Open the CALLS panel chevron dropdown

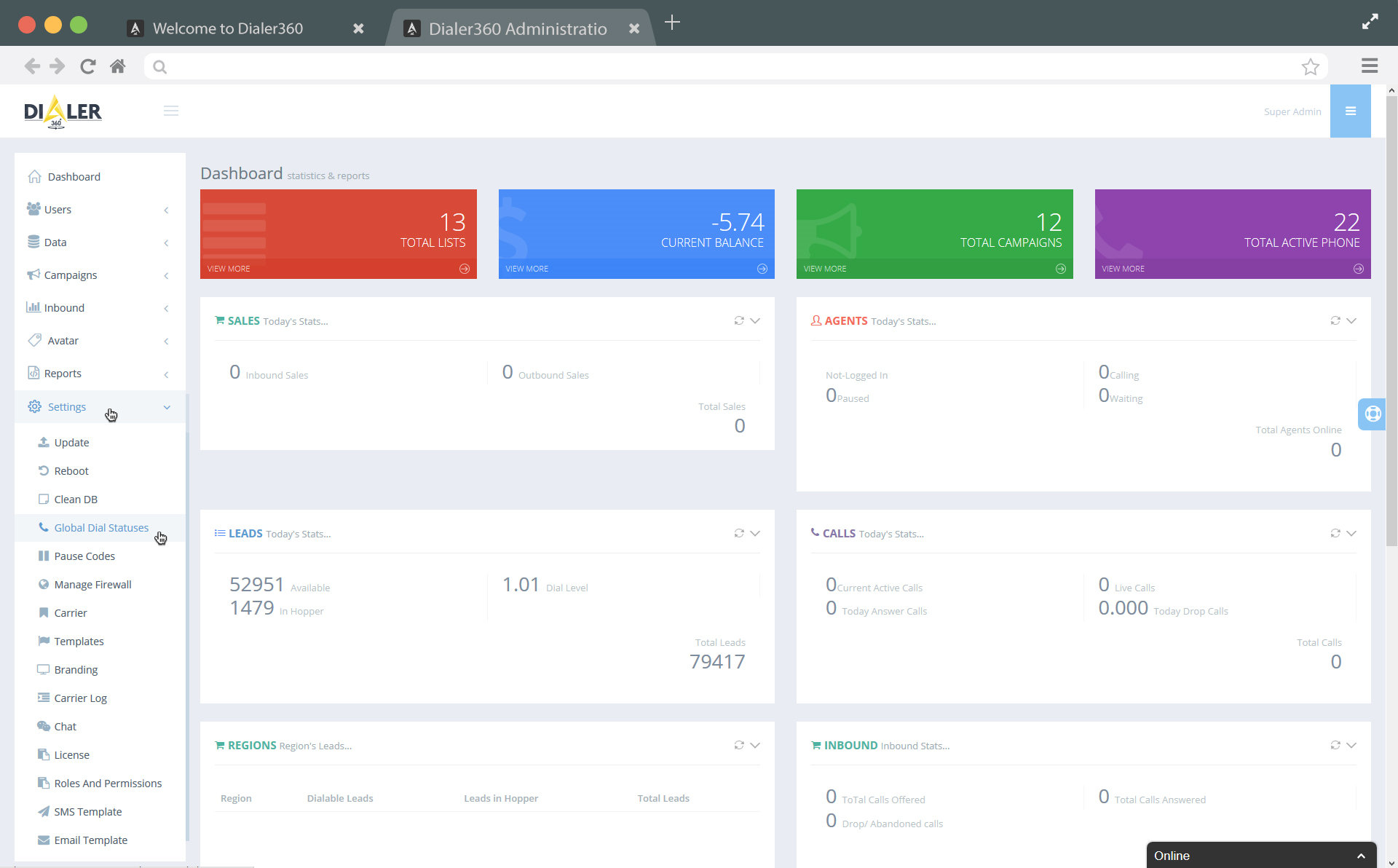point(1351,533)
